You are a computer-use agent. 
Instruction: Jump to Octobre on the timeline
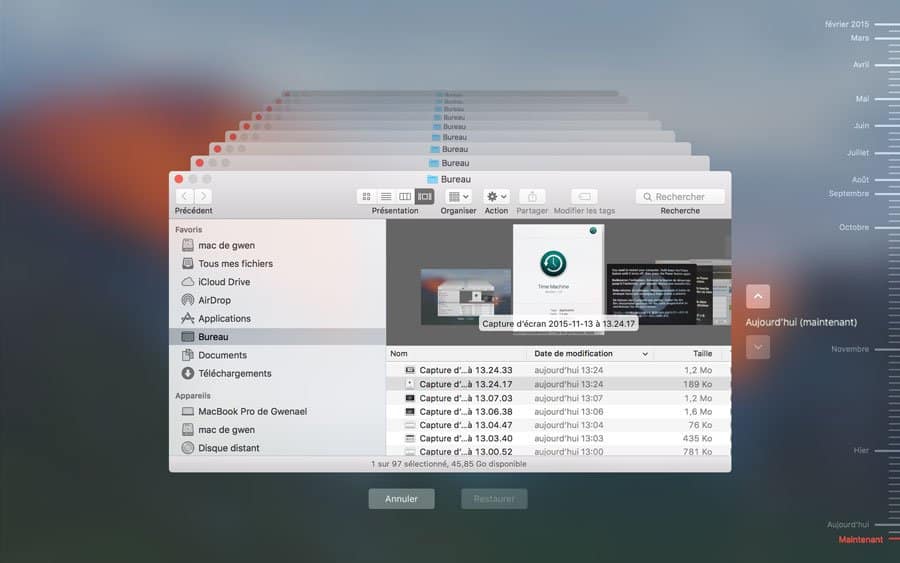pyautogui.click(x=853, y=227)
